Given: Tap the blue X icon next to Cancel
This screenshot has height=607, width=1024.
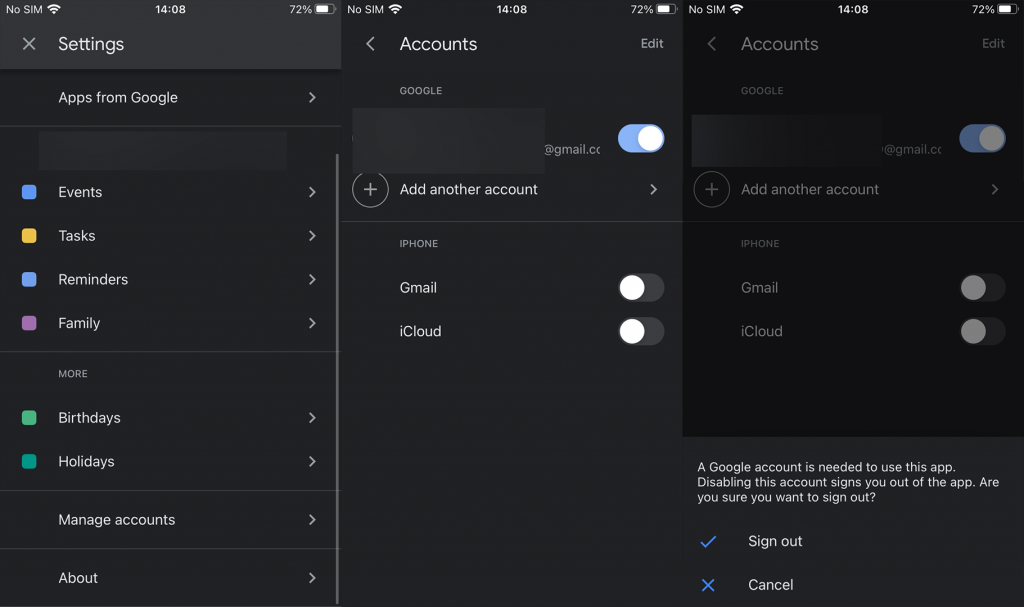Looking at the screenshot, I should tap(708, 585).
